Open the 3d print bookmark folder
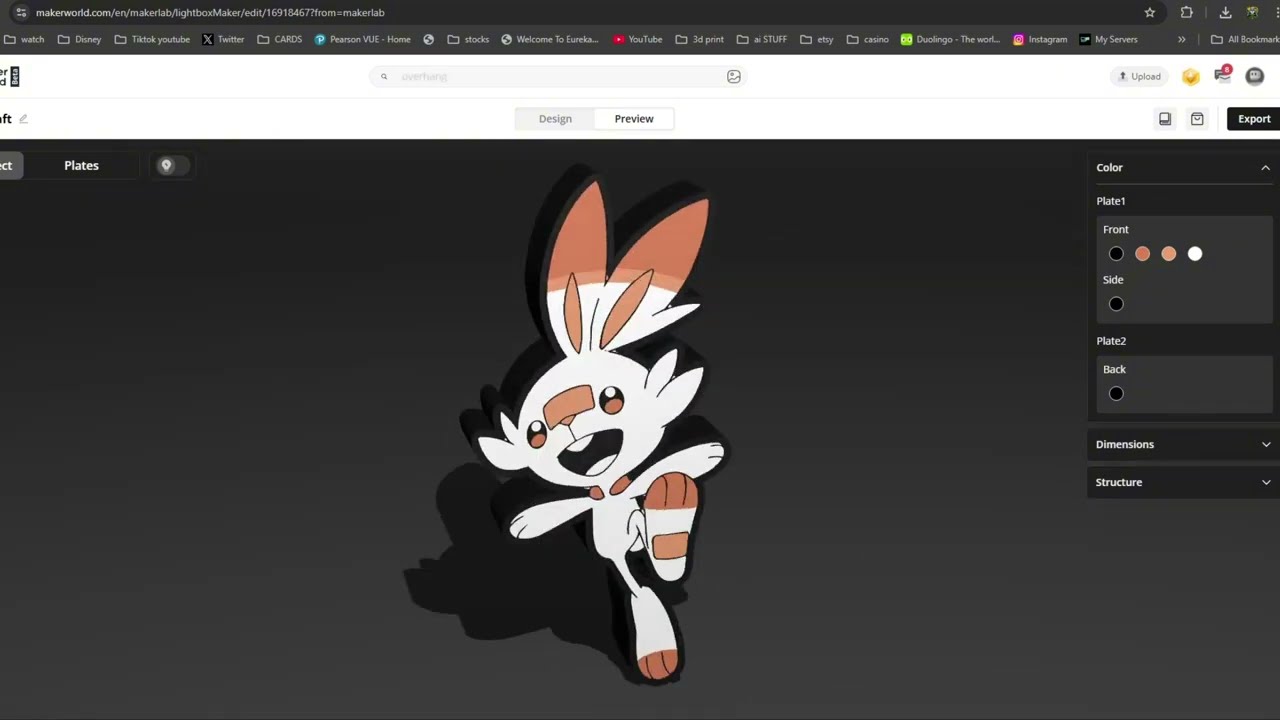 point(699,39)
